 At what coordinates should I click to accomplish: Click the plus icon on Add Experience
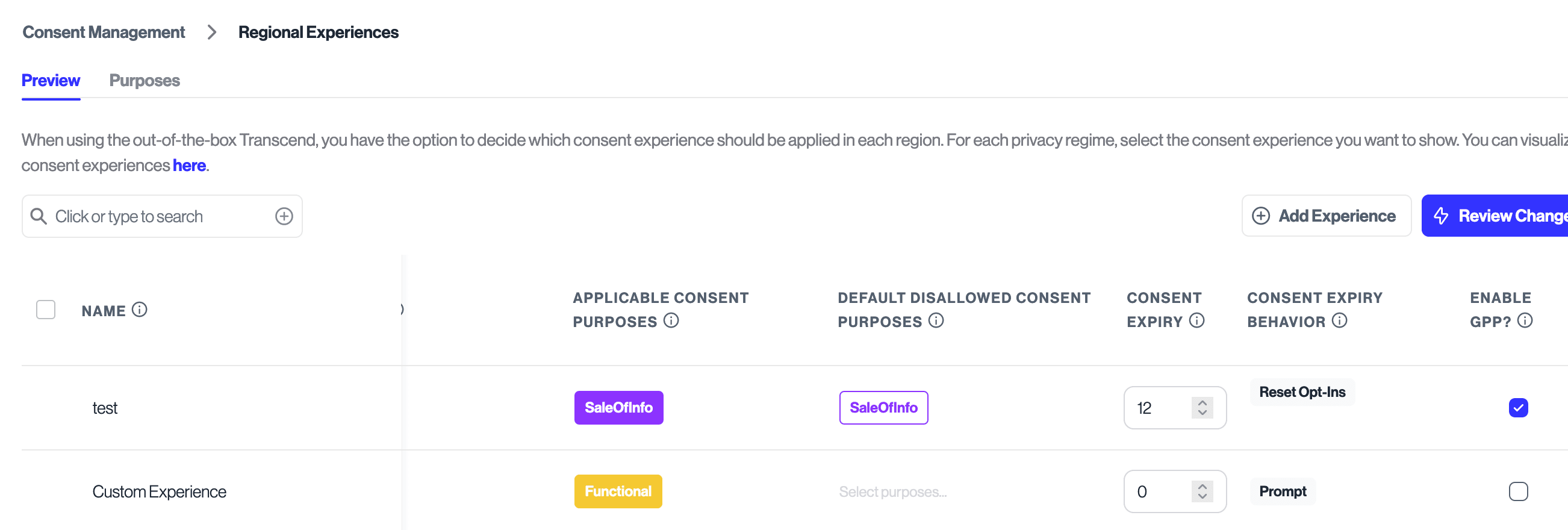(x=1261, y=216)
